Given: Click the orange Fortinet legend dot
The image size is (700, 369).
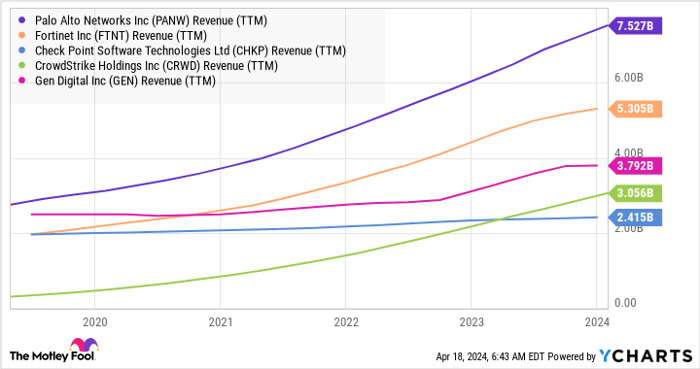Looking at the screenshot, I should [x=22, y=36].
